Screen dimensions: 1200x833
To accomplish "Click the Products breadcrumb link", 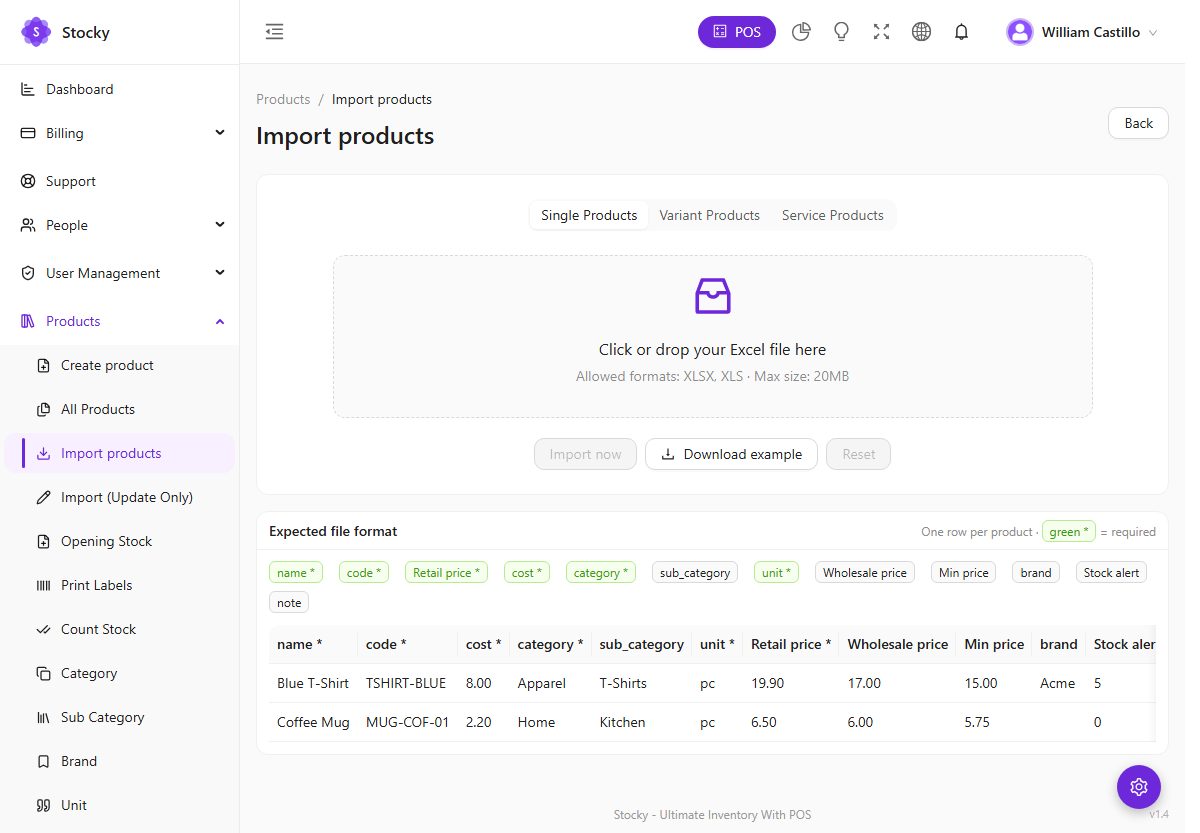I will (283, 99).
